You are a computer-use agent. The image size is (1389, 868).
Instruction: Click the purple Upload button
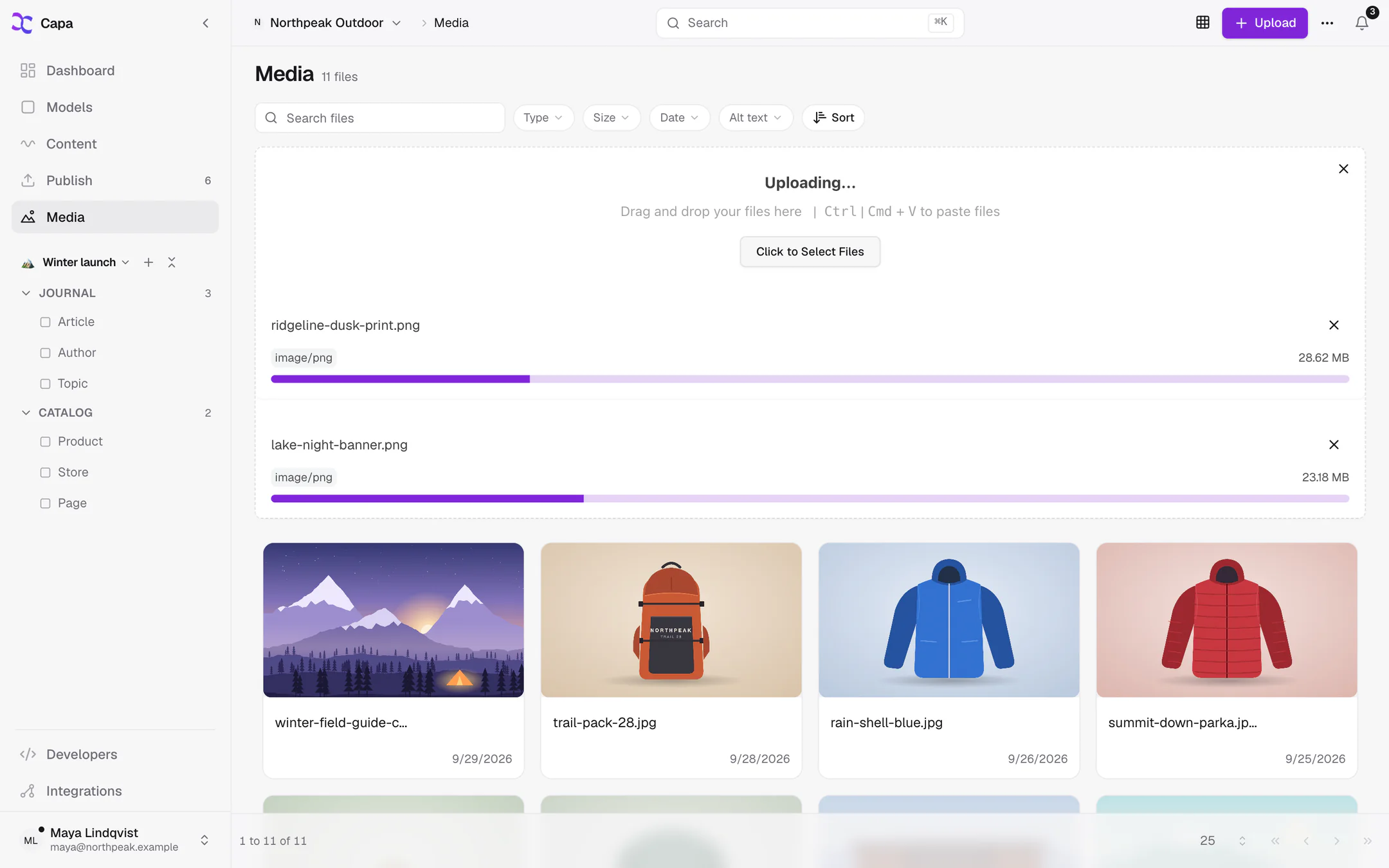(x=1264, y=23)
